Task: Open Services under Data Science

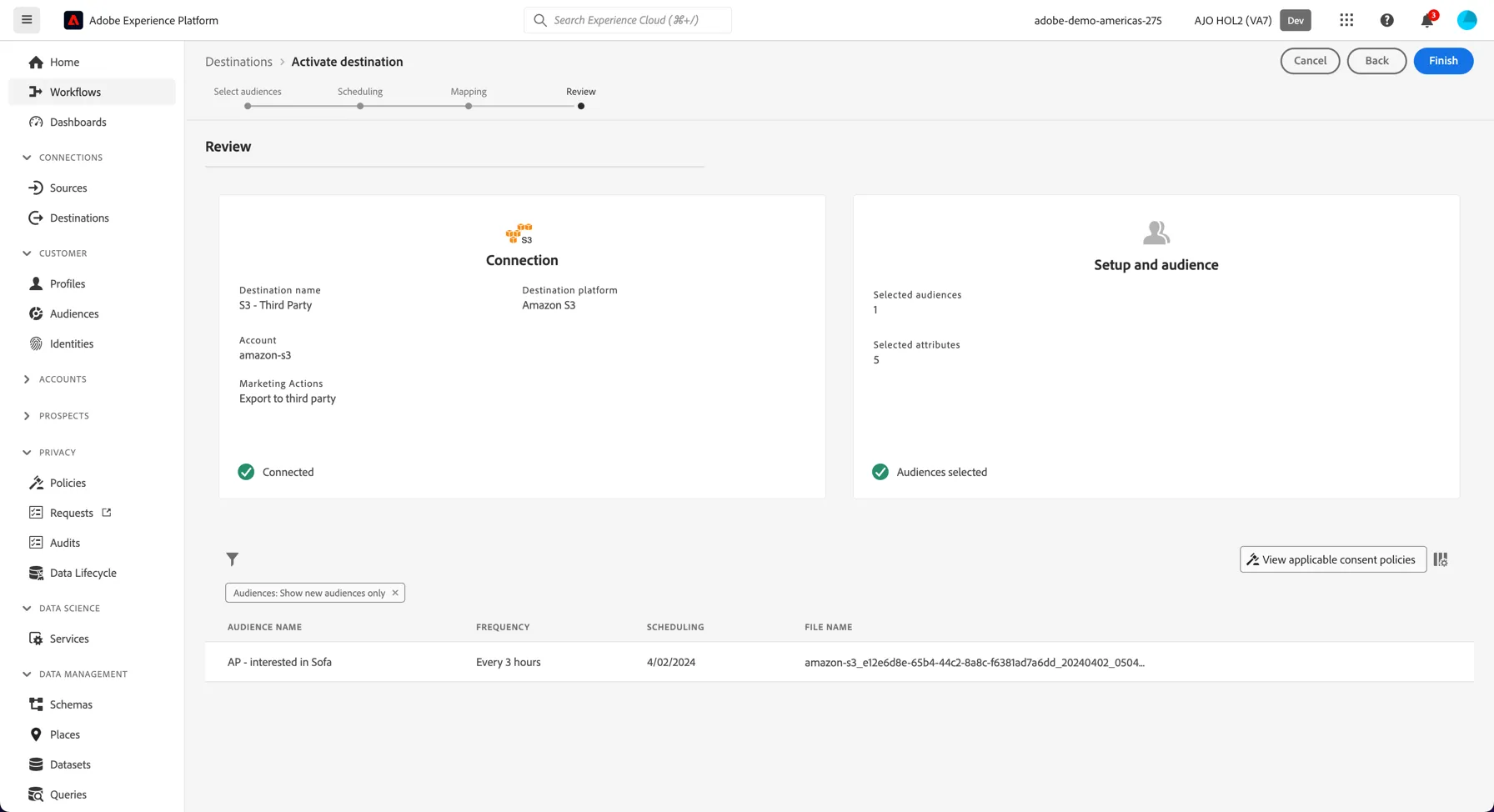Action: pyautogui.click(x=92, y=639)
